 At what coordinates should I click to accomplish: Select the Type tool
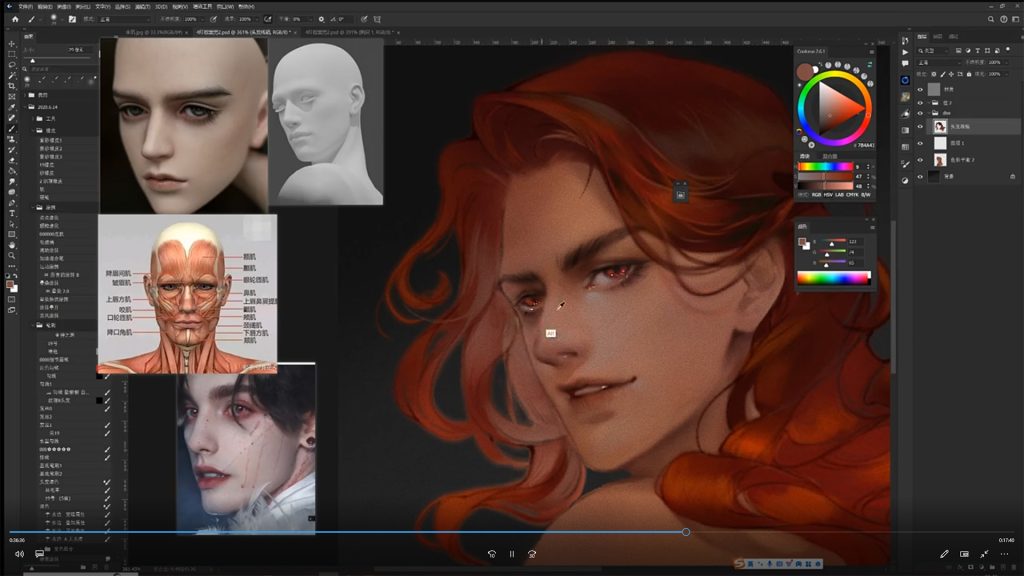click(12, 213)
